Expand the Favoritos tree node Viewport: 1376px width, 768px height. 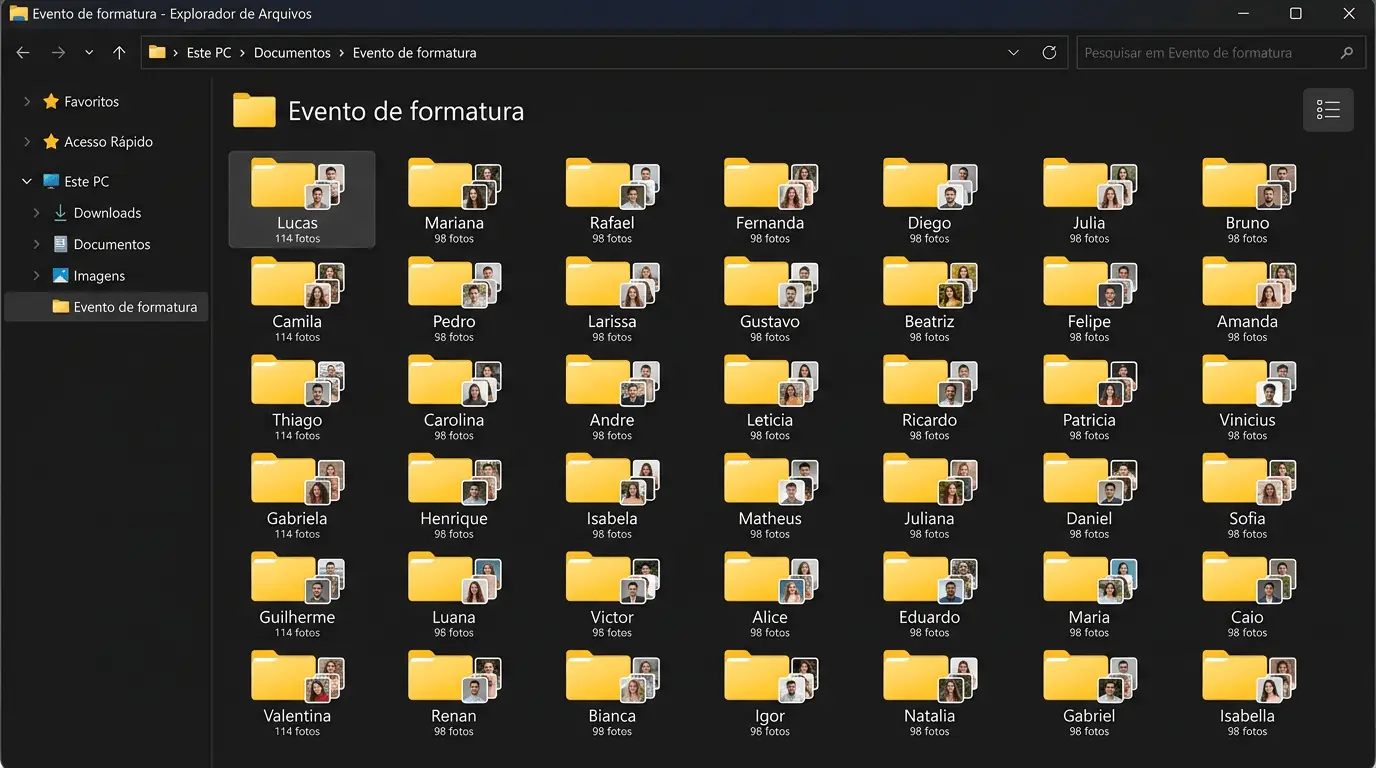pyautogui.click(x=27, y=102)
